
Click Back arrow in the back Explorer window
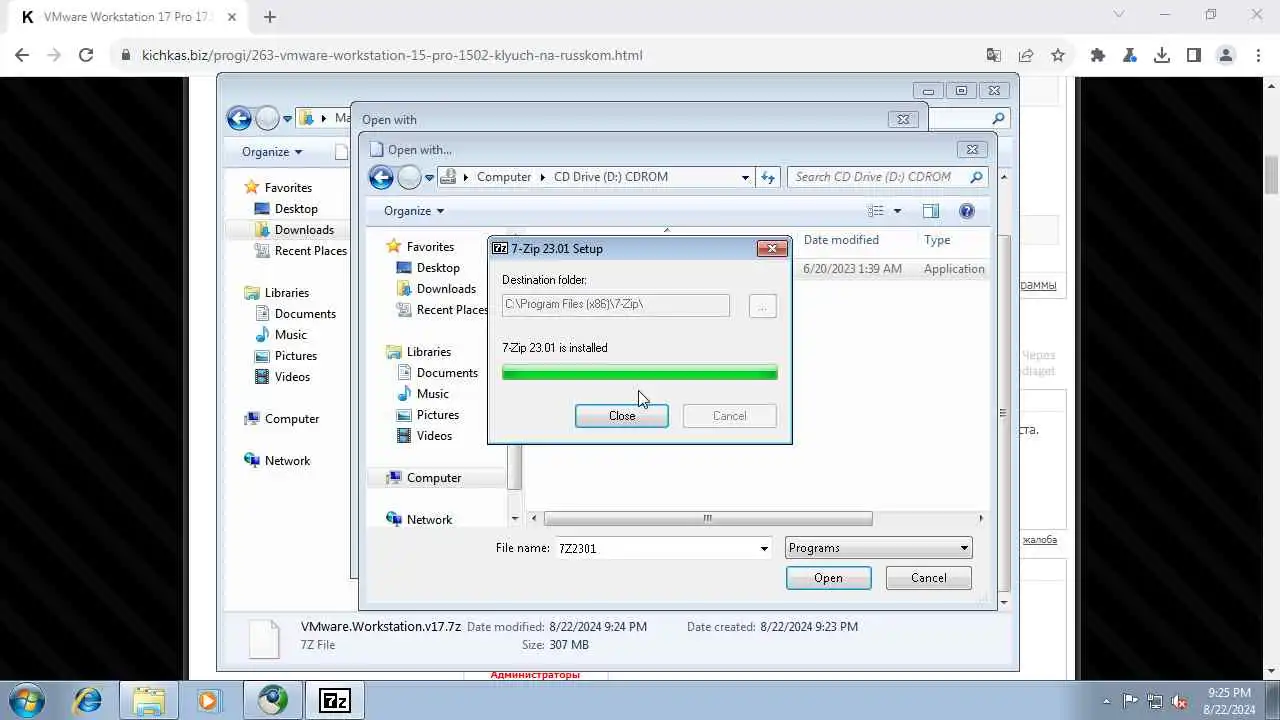(x=239, y=119)
